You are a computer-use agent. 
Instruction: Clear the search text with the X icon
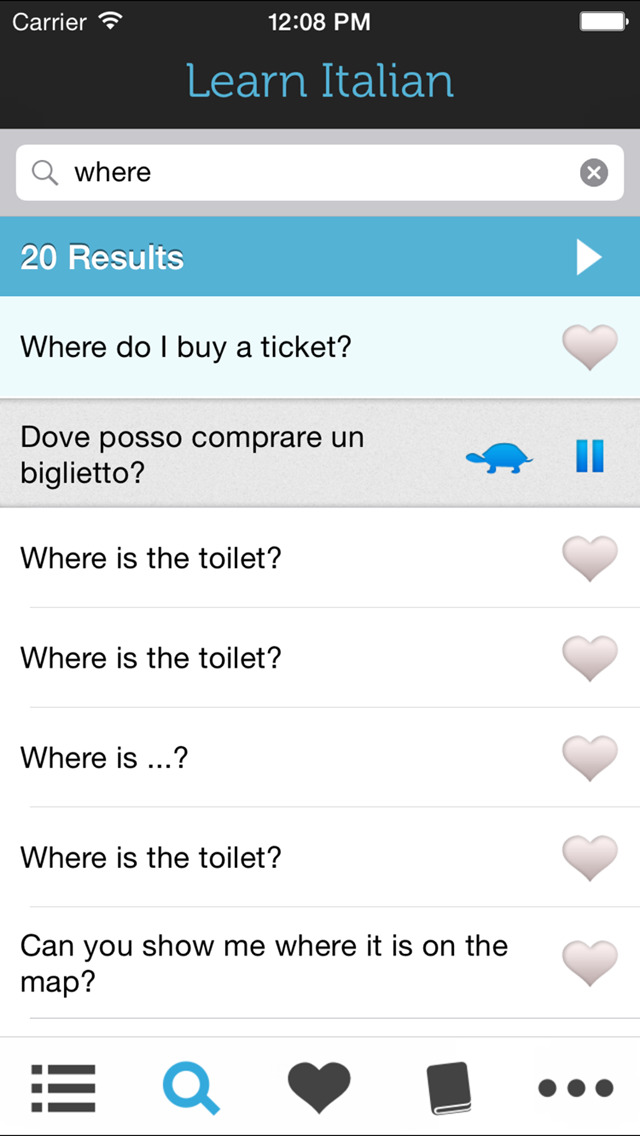pyautogui.click(x=594, y=173)
